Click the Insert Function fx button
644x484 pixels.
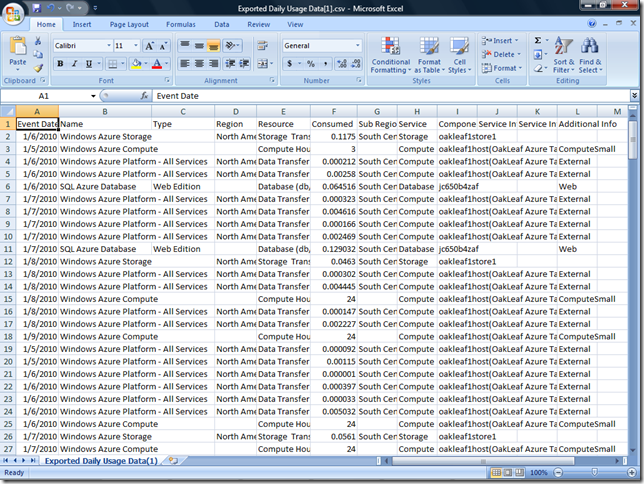pyautogui.click(x=144, y=96)
